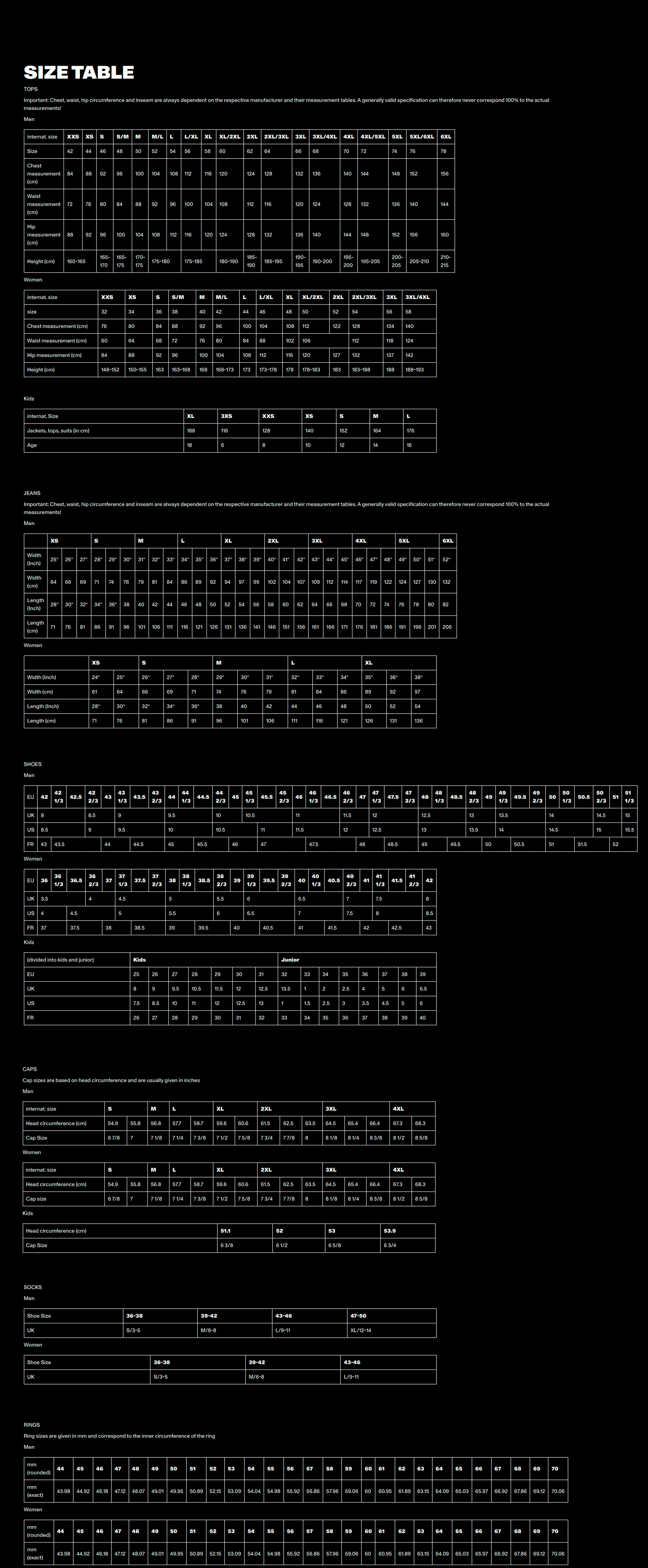
Task: Select the ring sizes inner circumference note
Action: [x=119, y=1436]
